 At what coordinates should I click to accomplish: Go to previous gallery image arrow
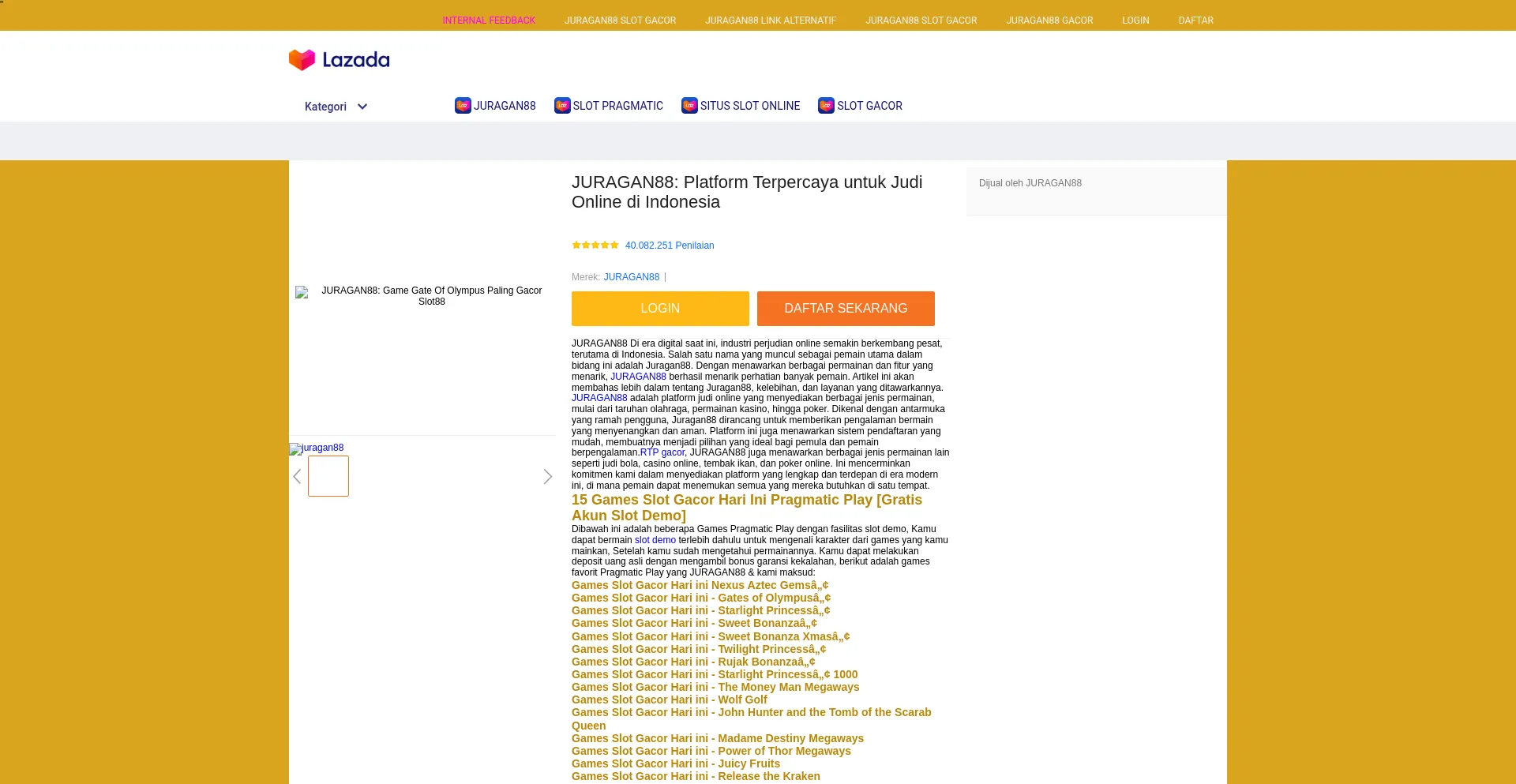[x=297, y=476]
